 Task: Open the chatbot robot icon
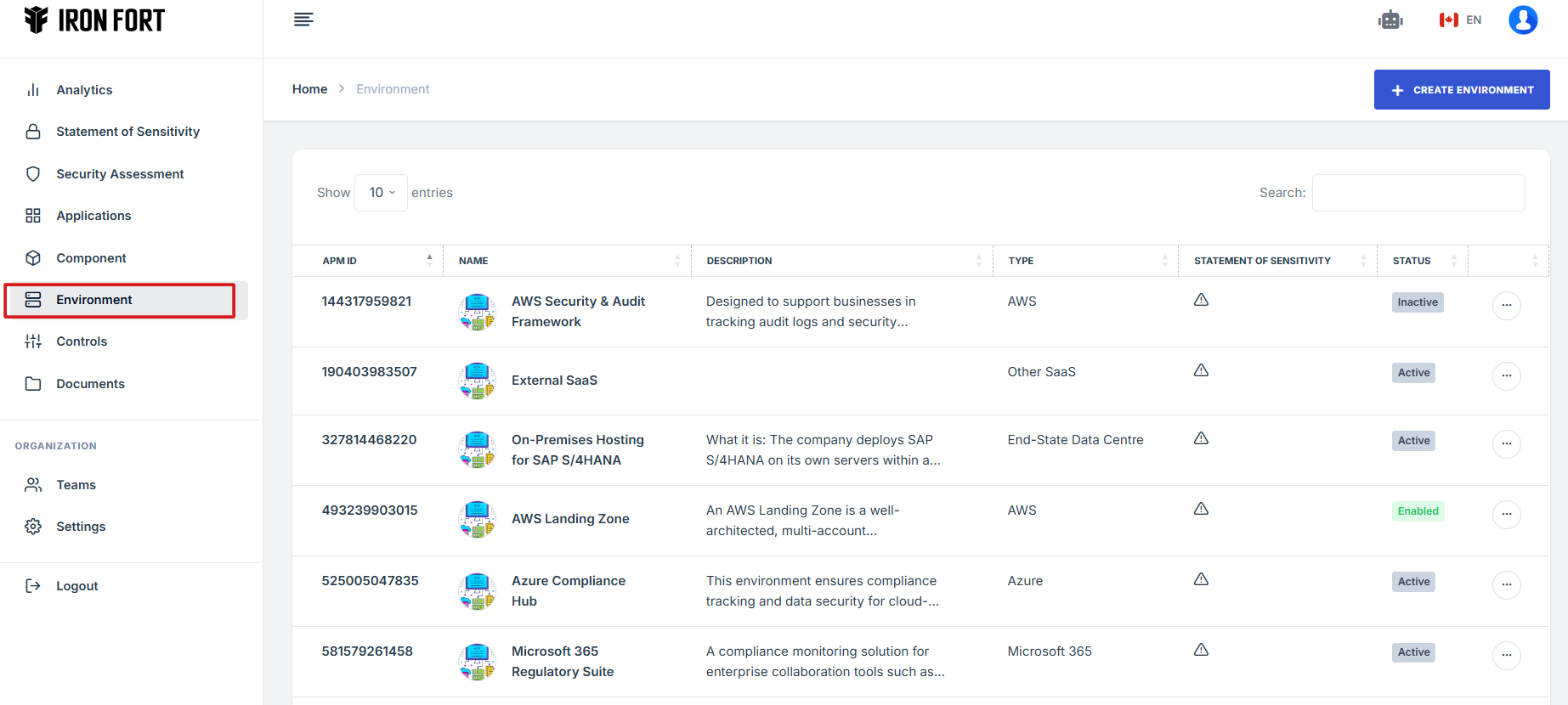tap(1390, 20)
